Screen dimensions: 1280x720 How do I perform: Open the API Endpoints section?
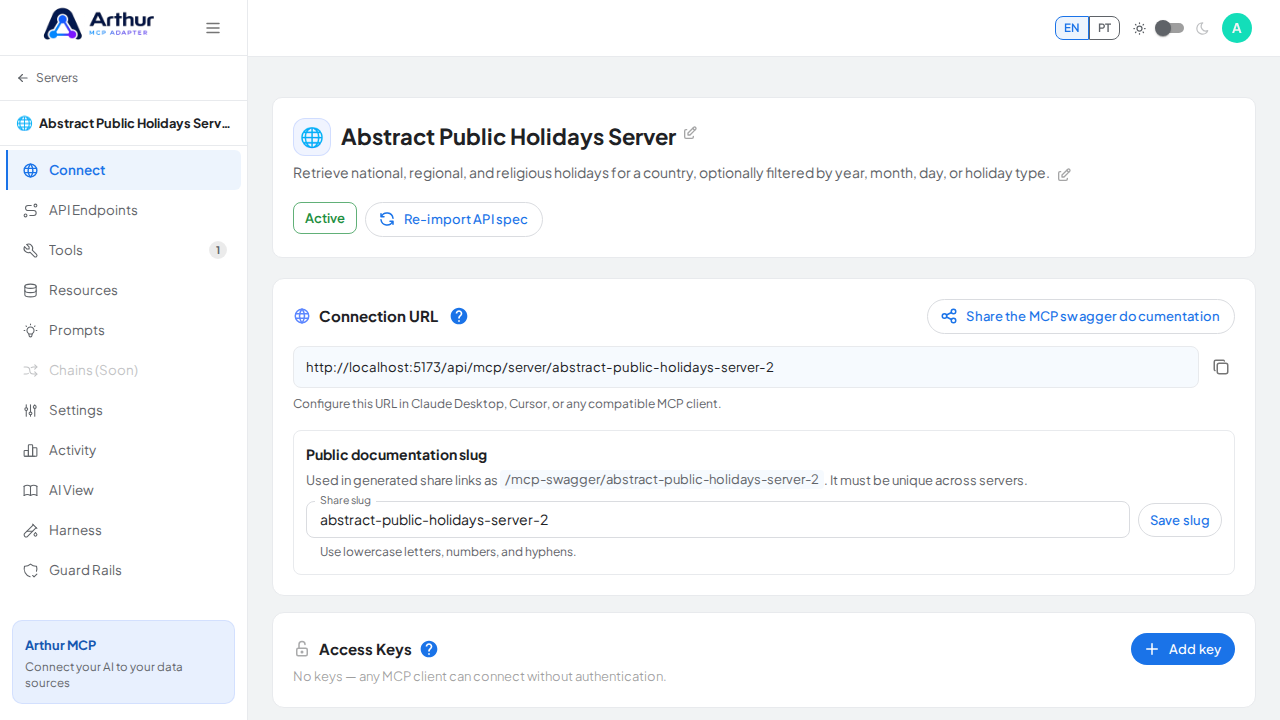(123, 210)
